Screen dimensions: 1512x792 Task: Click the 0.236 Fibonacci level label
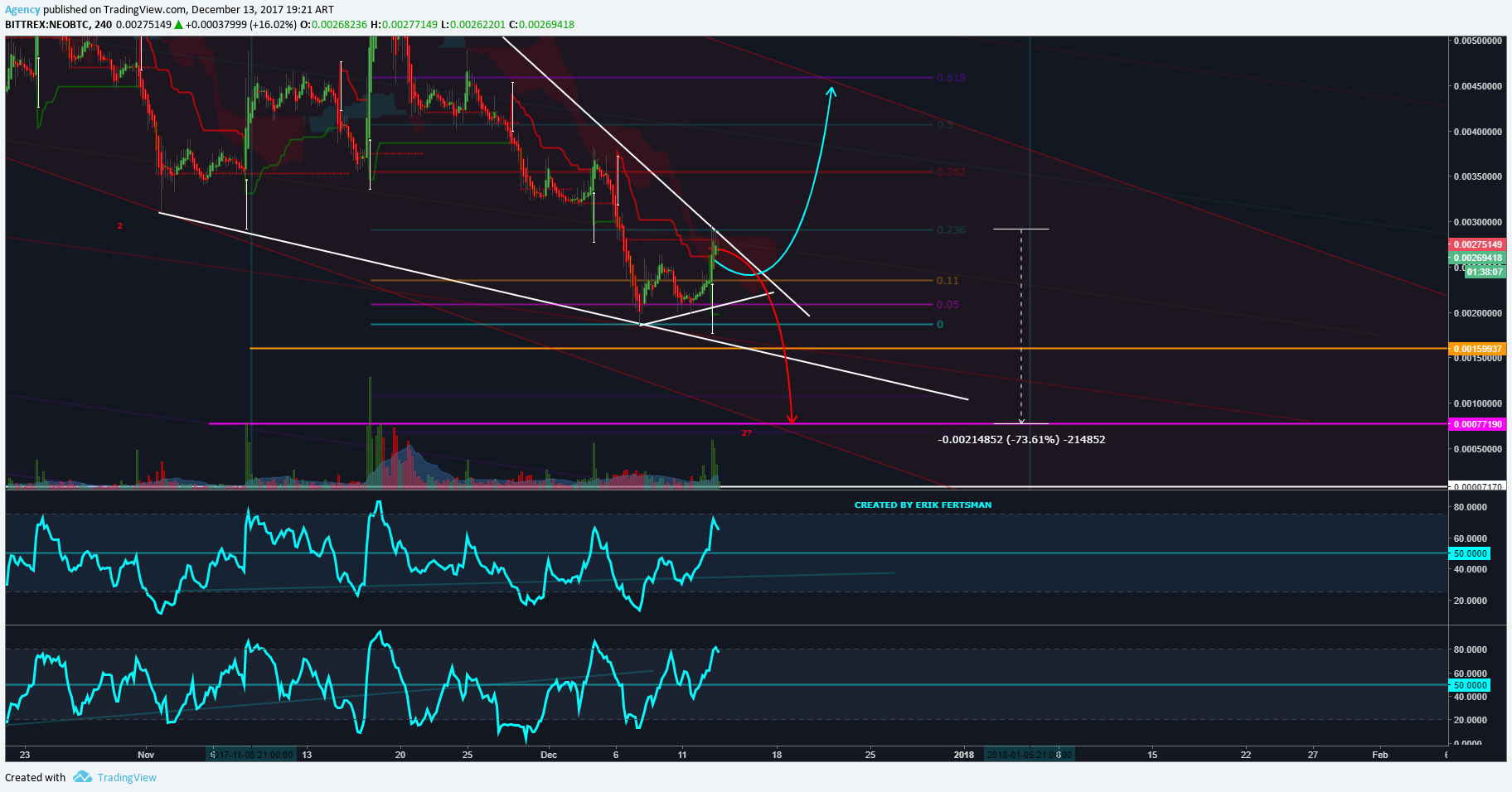point(951,230)
